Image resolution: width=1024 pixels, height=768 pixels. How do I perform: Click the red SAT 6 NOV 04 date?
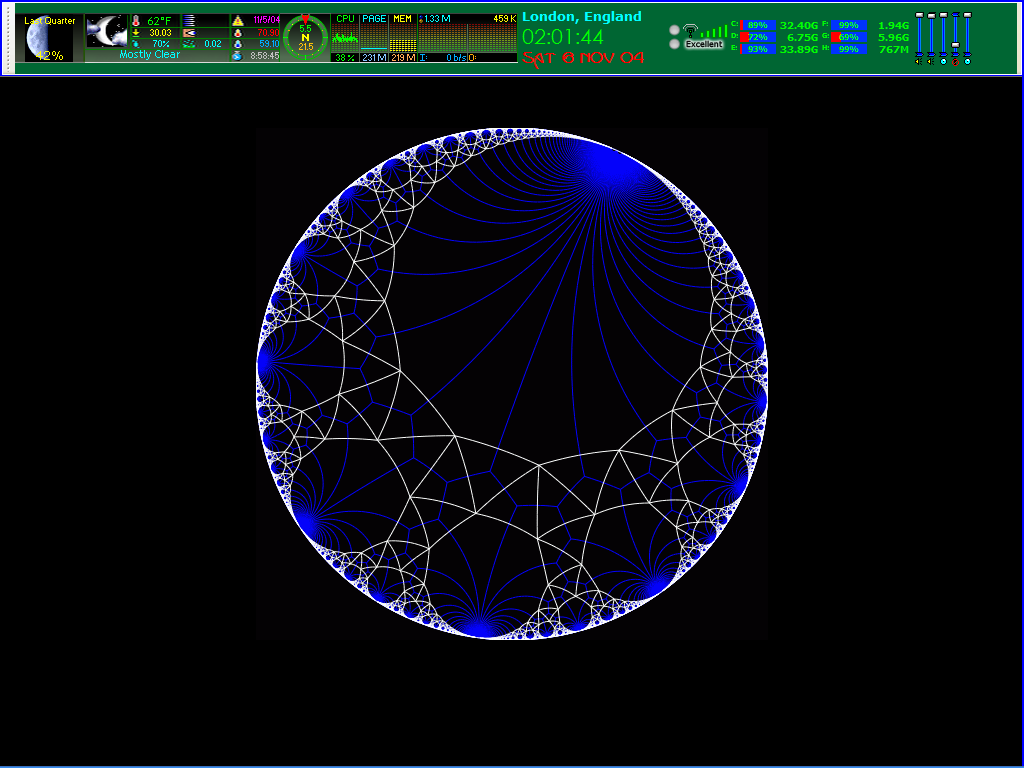click(x=582, y=58)
